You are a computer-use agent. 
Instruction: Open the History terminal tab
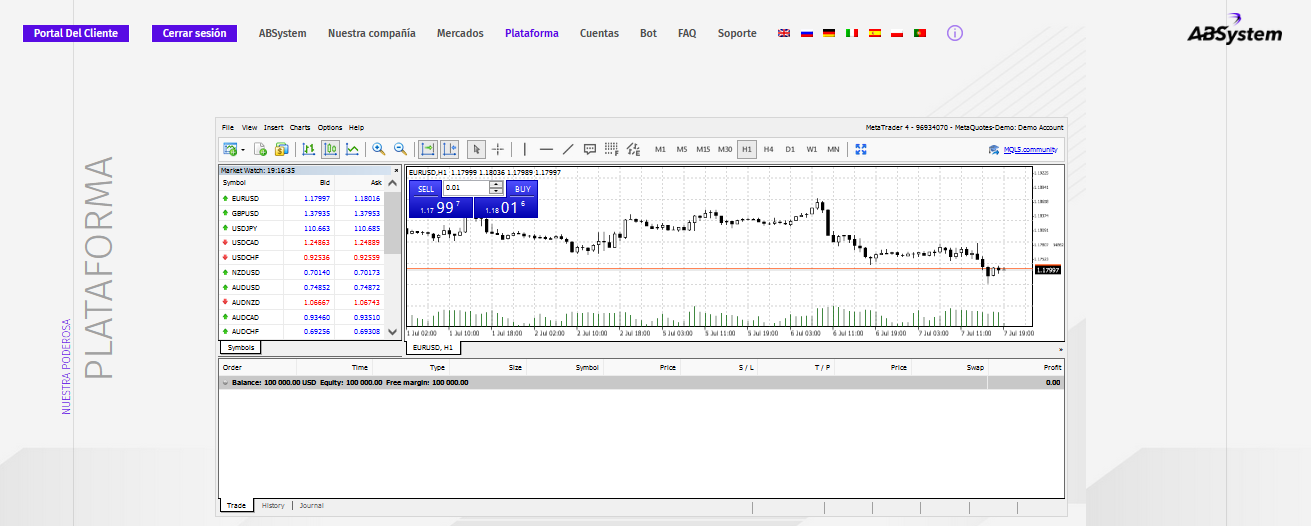point(273,506)
